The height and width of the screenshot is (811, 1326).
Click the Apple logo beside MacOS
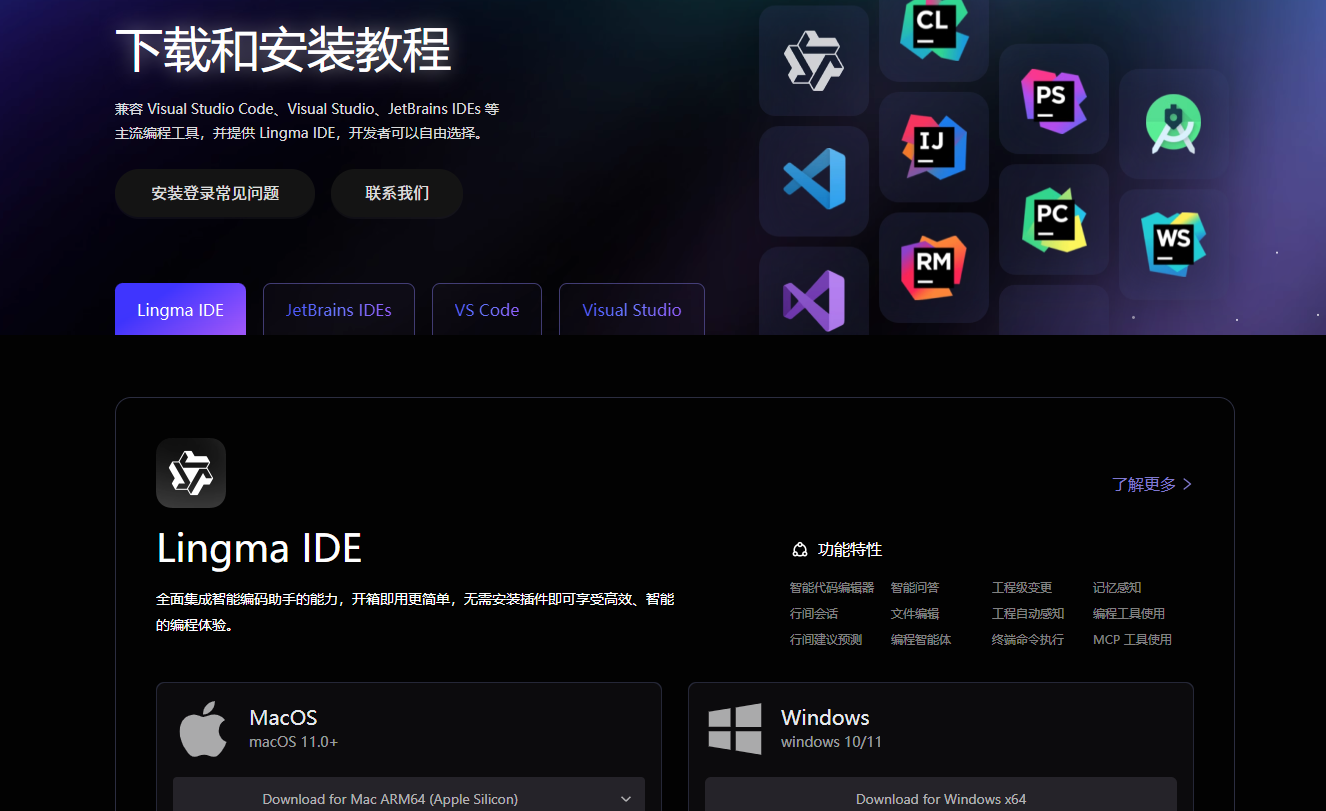[203, 729]
